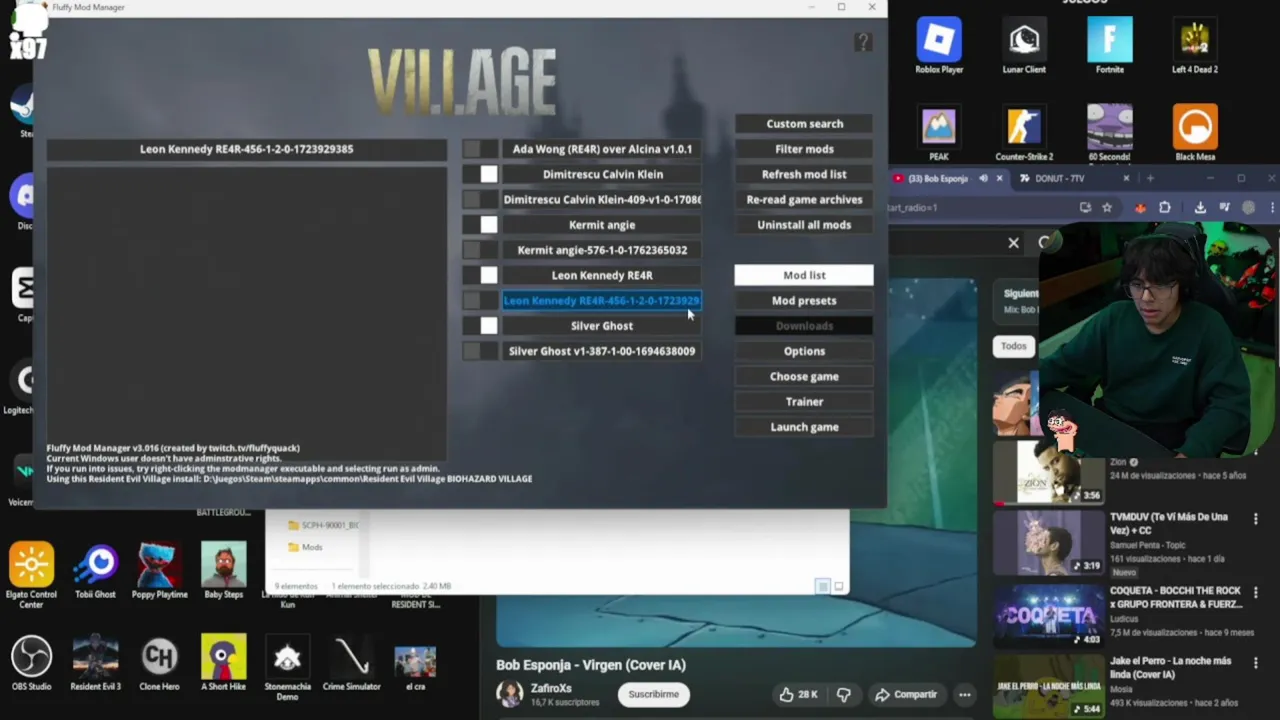Open OBS Studio desktop icon
The width and height of the screenshot is (1280, 720).
click(x=31, y=663)
